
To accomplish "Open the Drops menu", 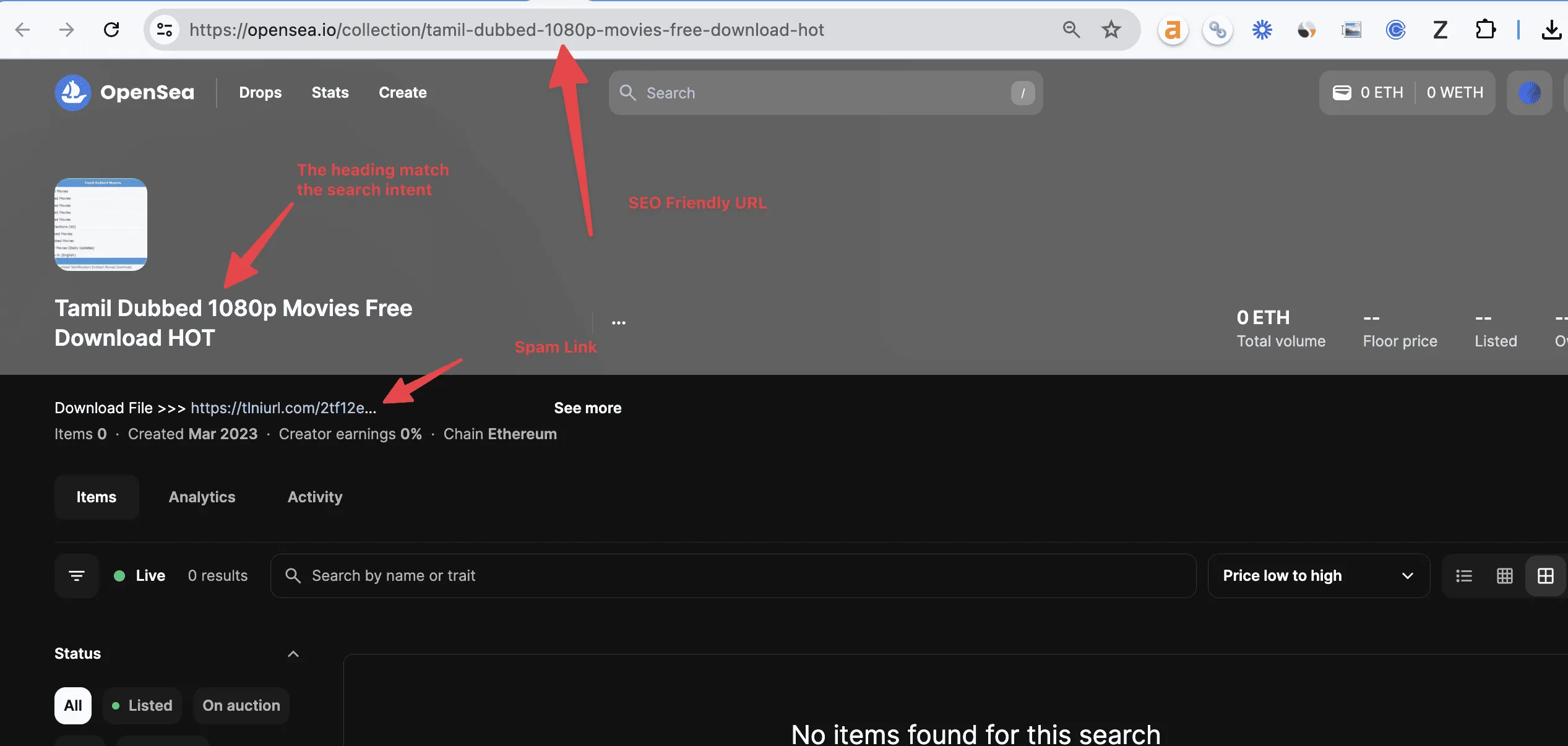I will pos(261,93).
